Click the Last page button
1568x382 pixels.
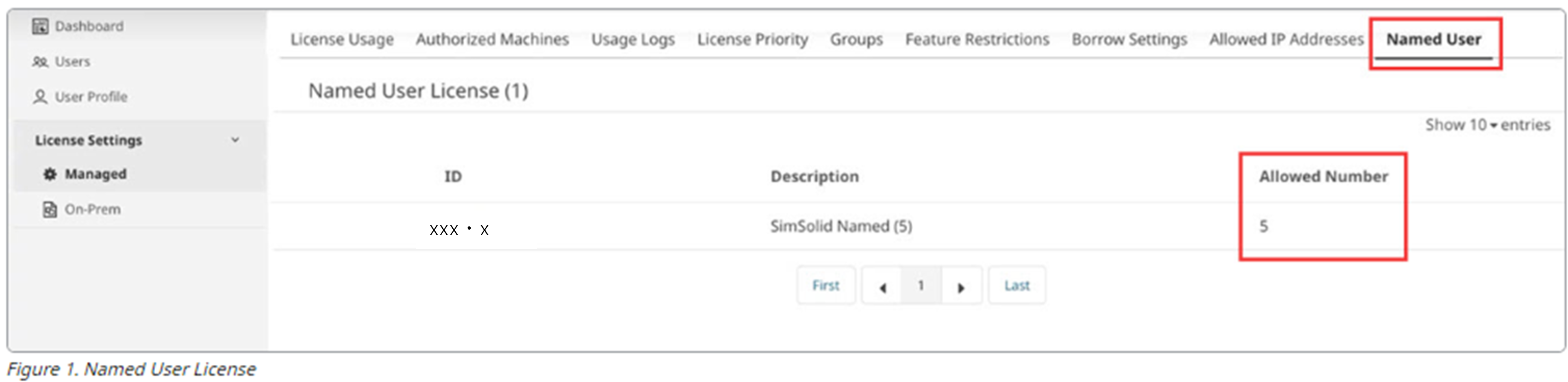1016,285
